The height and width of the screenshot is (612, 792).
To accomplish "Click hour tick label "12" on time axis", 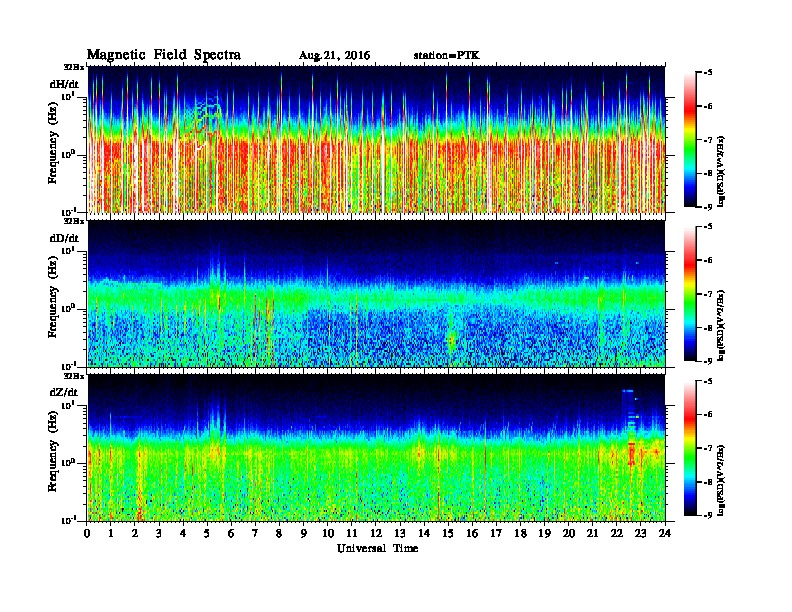I will pyautogui.click(x=376, y=533).
